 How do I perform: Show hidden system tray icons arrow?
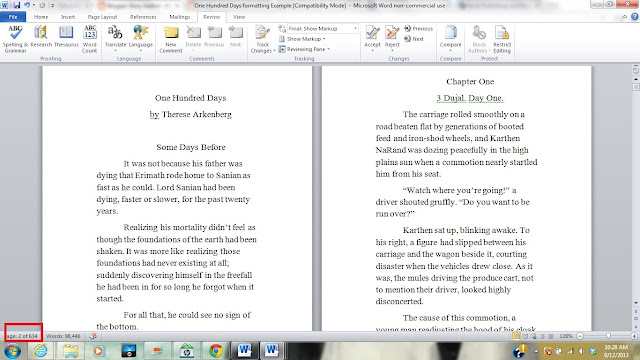coord(536,351)
